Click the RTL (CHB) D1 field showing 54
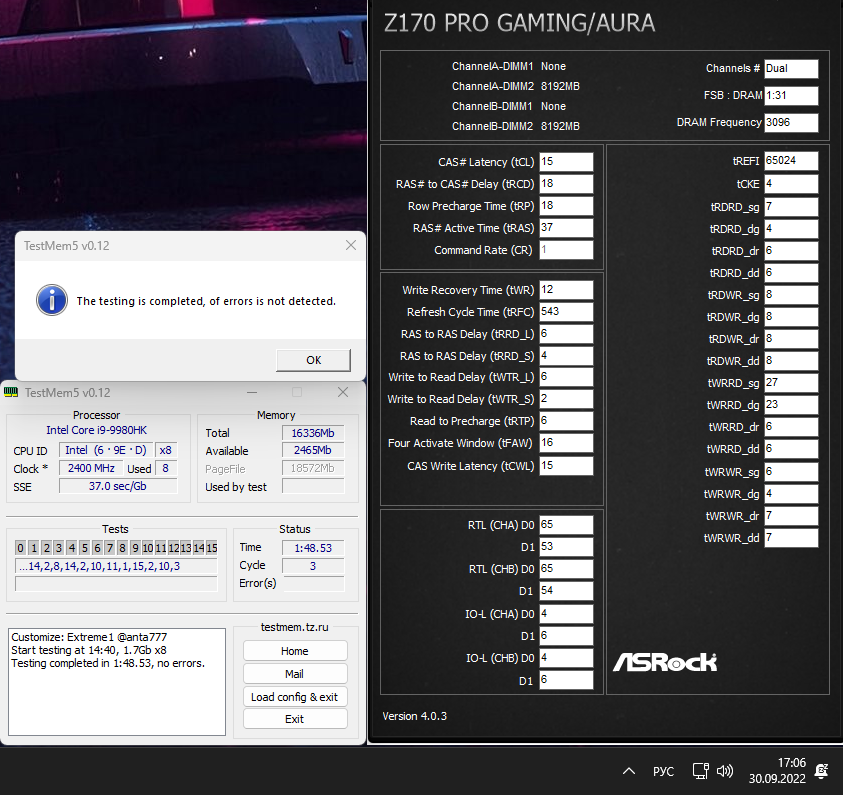Image resolution: width=843 pixels, height=795 pixels. coord(566,591)
